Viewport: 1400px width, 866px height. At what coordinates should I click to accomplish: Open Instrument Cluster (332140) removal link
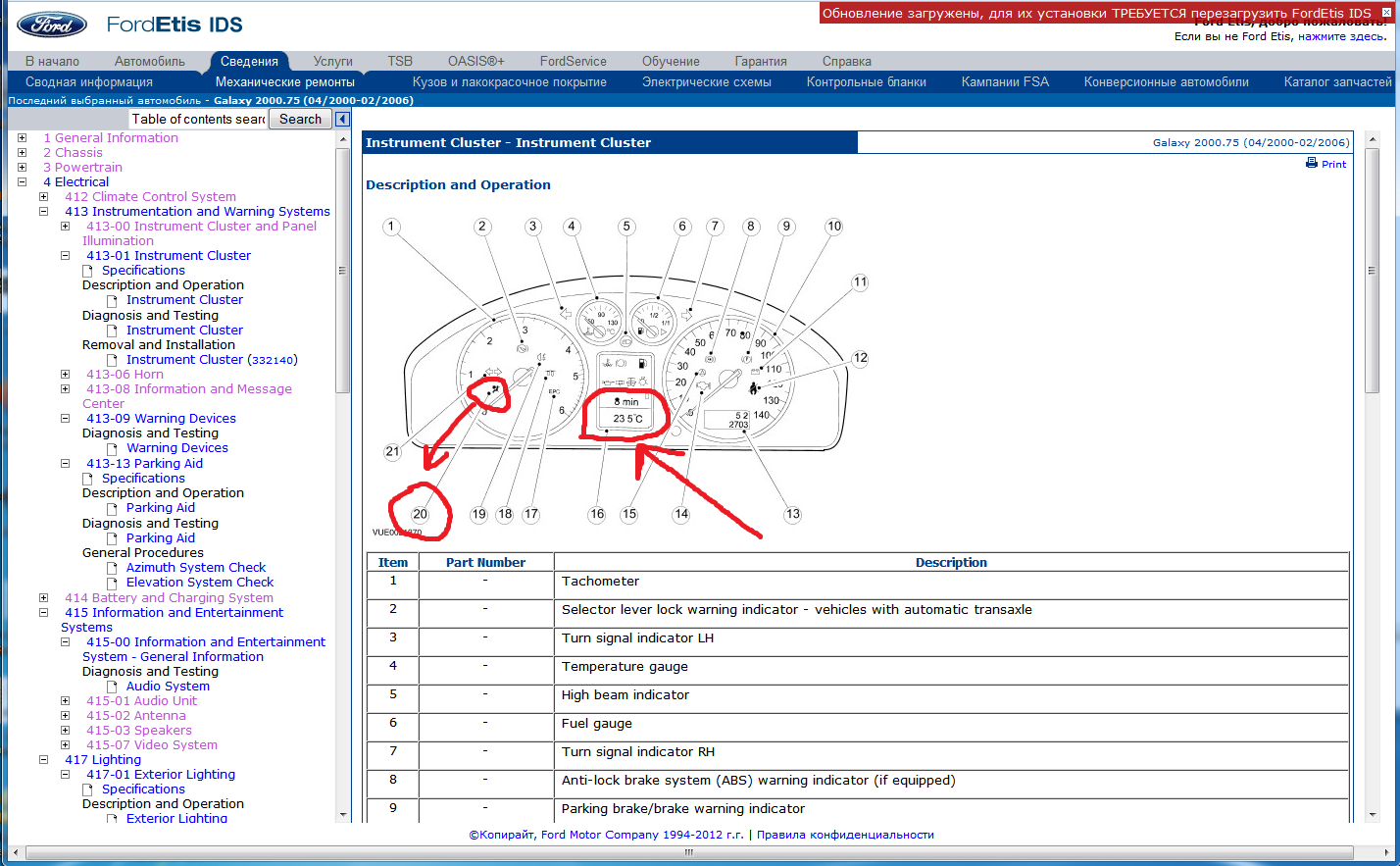tap(212, 360)
